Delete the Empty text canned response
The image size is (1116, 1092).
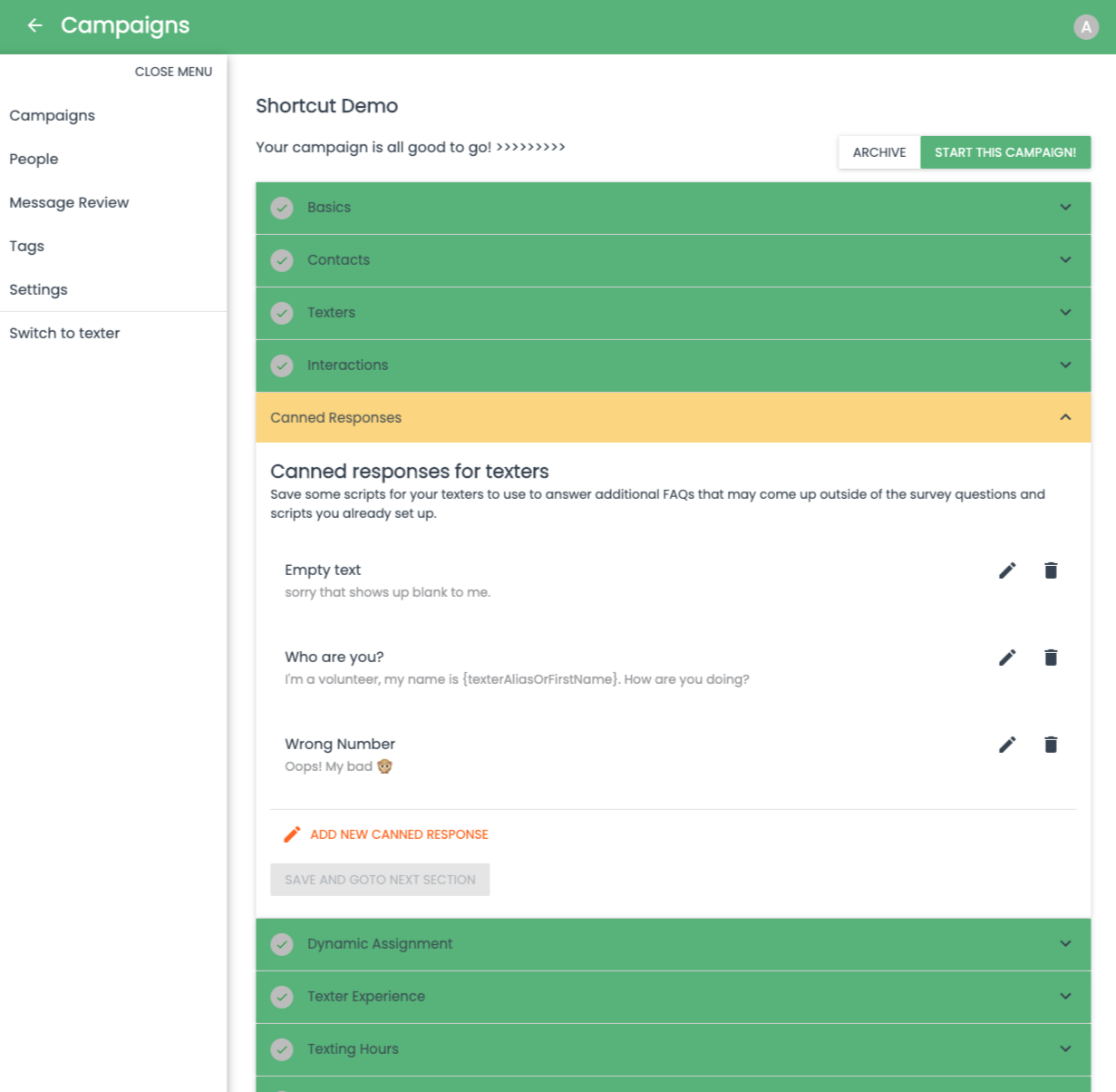[x=1051, y=570]
